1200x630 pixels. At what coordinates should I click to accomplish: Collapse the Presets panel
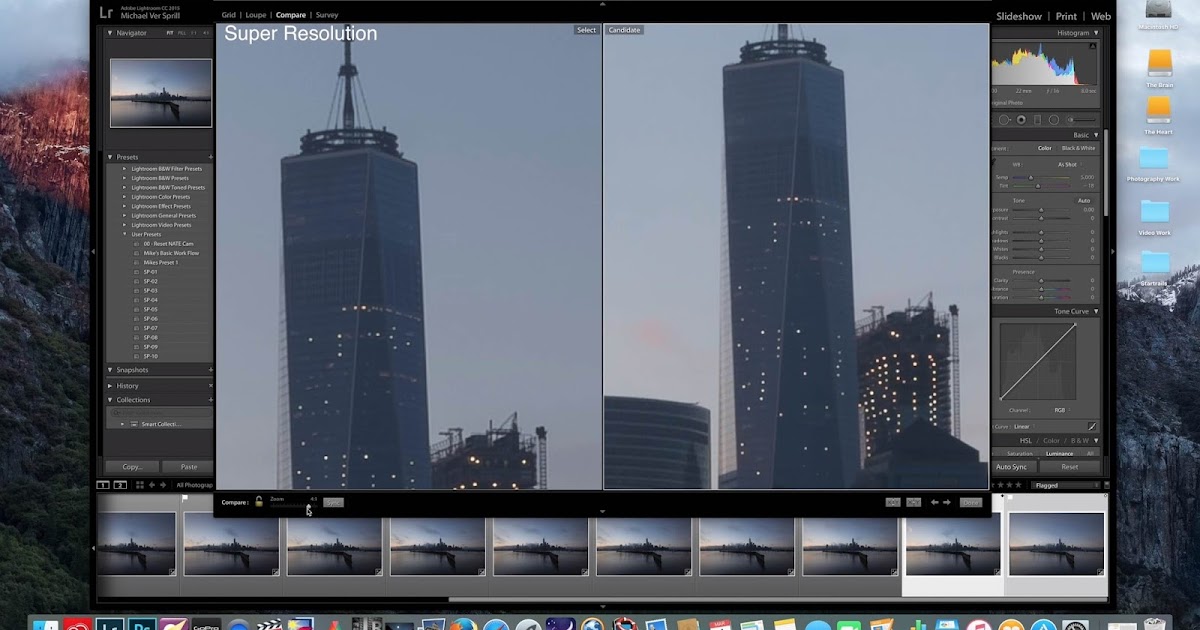click(x=111, y=157)
